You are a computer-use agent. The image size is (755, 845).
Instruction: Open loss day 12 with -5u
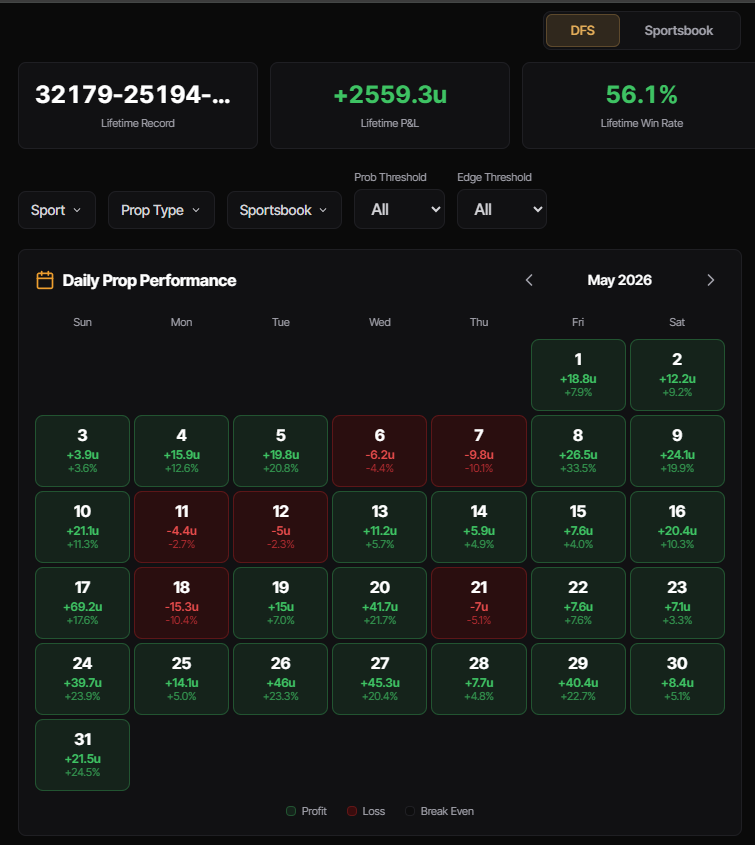(281, 527)
